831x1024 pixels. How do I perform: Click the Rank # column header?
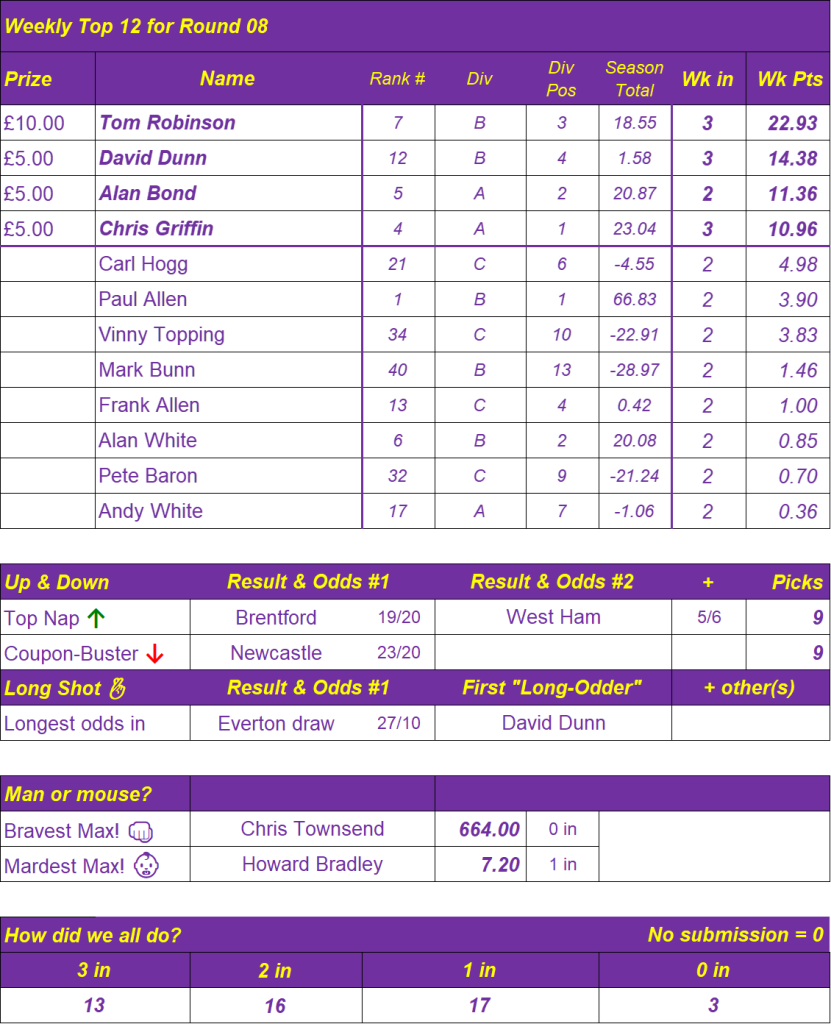(x=397, y=79)
